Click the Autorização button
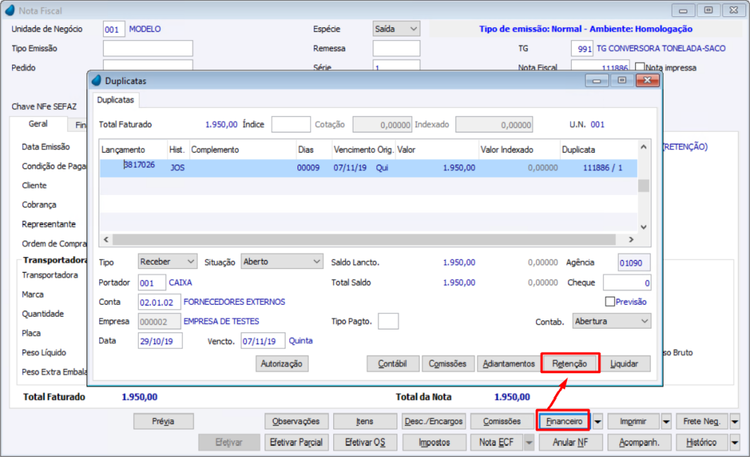This screenshot has height=457, width=750. coord(282,364)
